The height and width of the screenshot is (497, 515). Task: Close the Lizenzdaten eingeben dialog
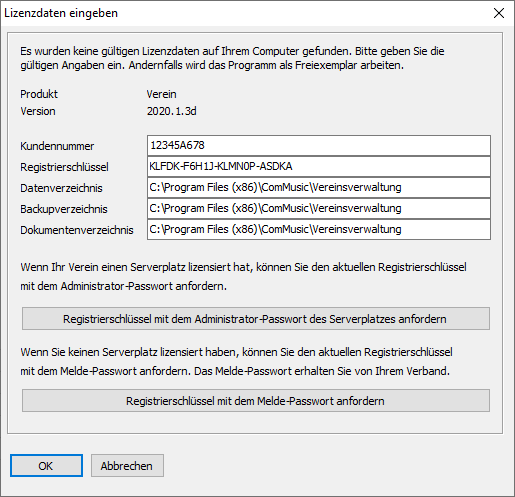[499, 13]
